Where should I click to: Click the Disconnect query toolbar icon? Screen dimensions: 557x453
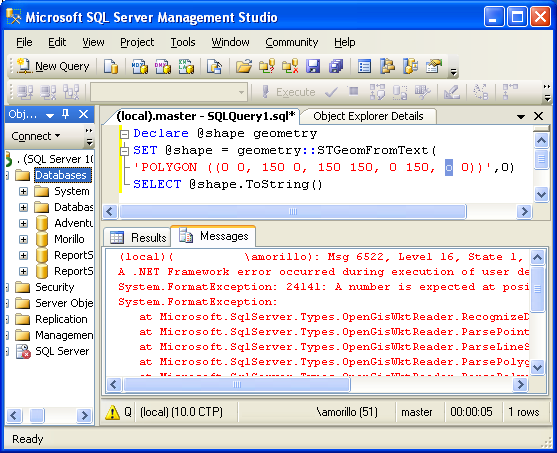(x=48, y=92)
